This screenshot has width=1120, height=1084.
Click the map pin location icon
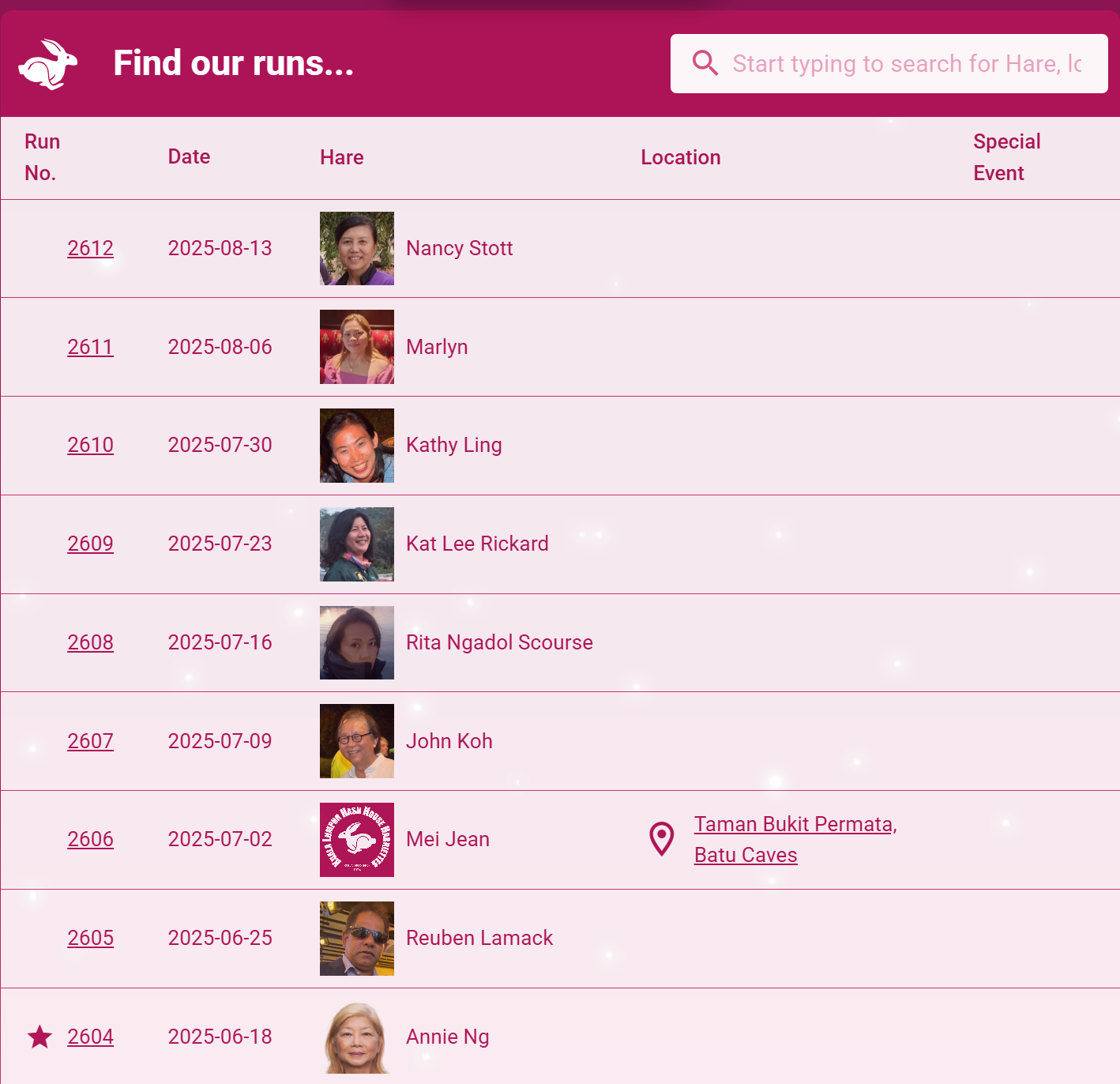tap(661, 839)
